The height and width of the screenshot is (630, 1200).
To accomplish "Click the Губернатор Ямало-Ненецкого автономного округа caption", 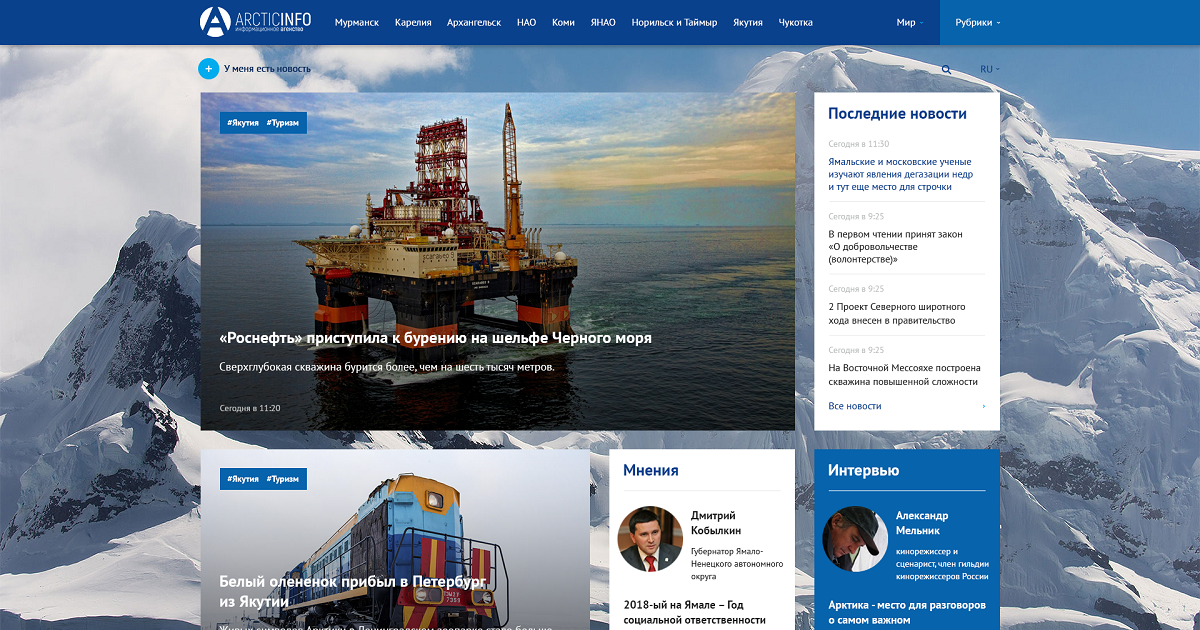I will point(737,564).
